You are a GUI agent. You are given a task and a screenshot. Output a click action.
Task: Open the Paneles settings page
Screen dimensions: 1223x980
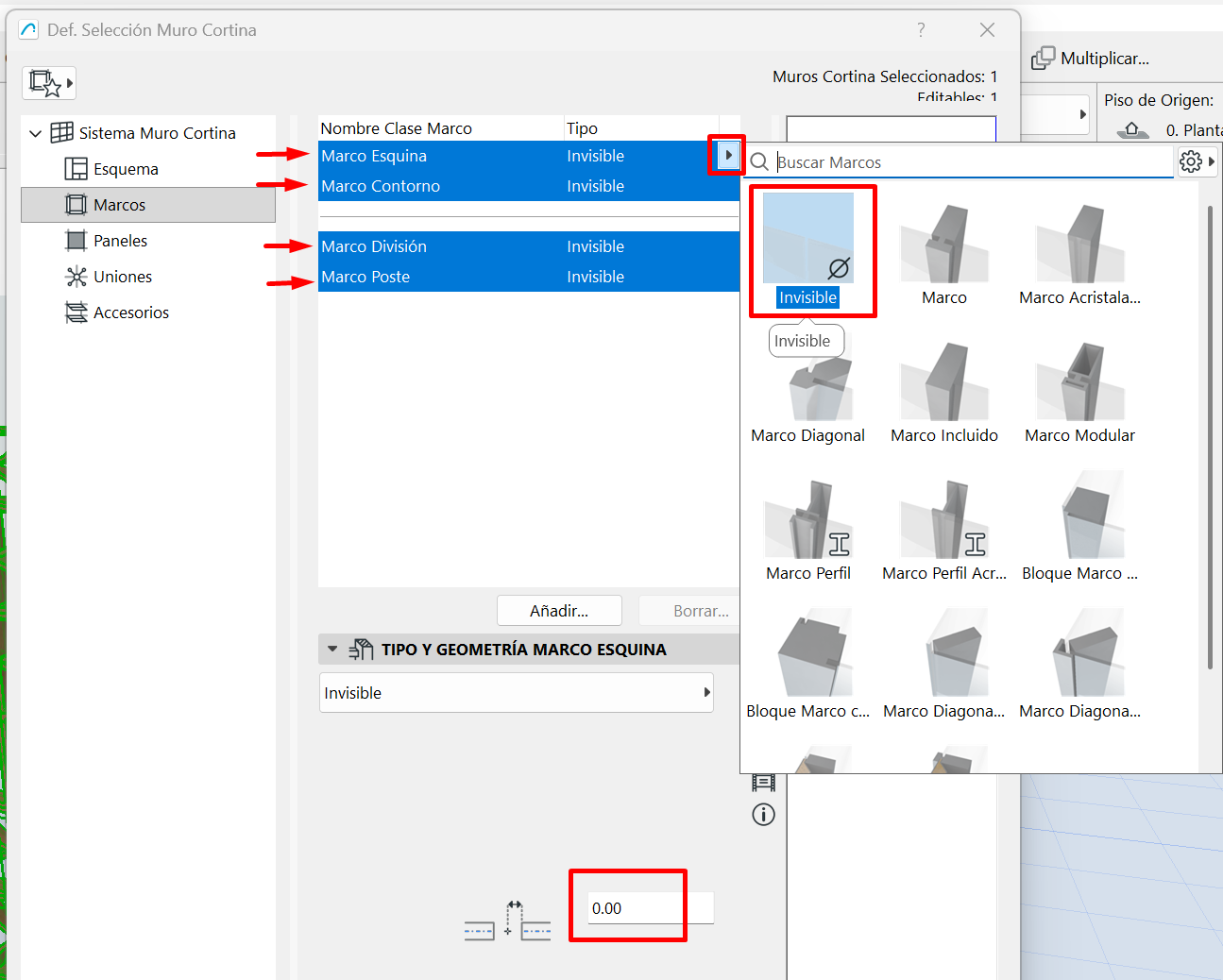[120, 241]
